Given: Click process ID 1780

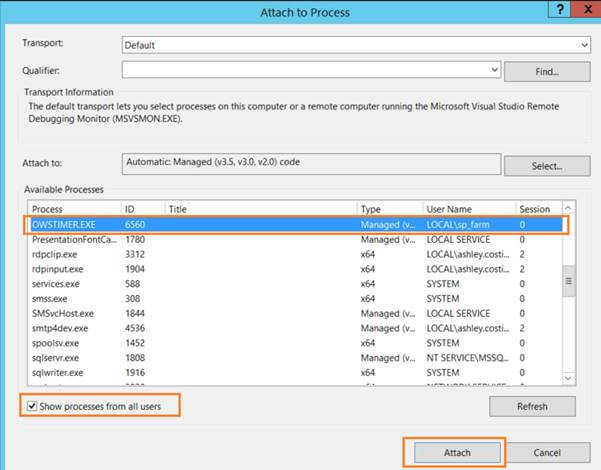Looking at the screenshot, I should click(x=135, y=240).
